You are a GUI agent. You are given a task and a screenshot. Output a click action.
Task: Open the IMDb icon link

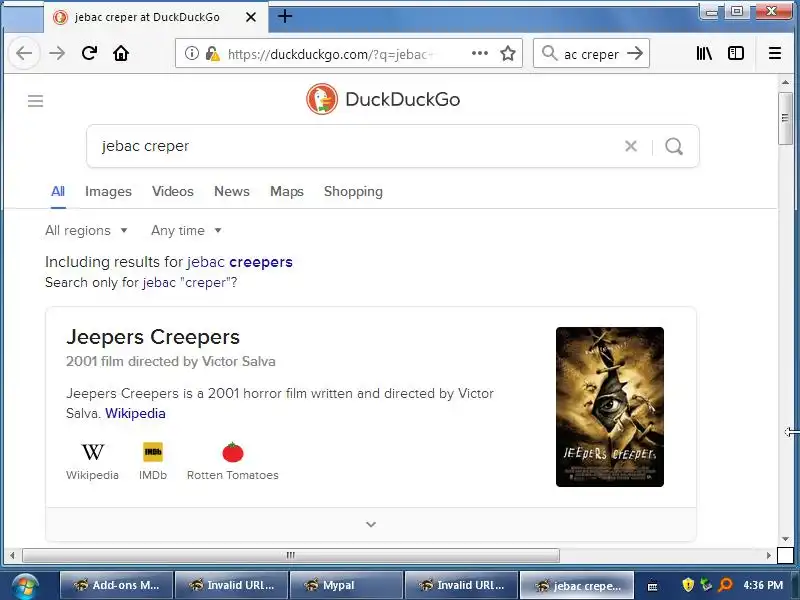point(153,452)
